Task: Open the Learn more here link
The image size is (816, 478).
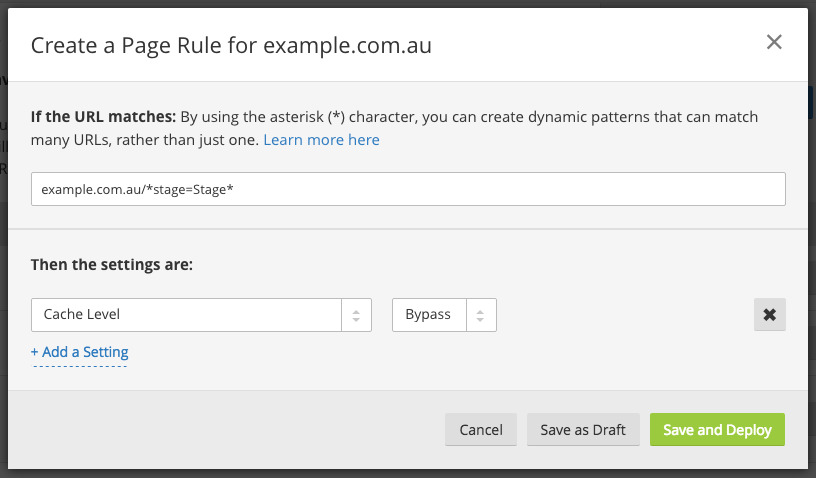Action: click(321, 140)
